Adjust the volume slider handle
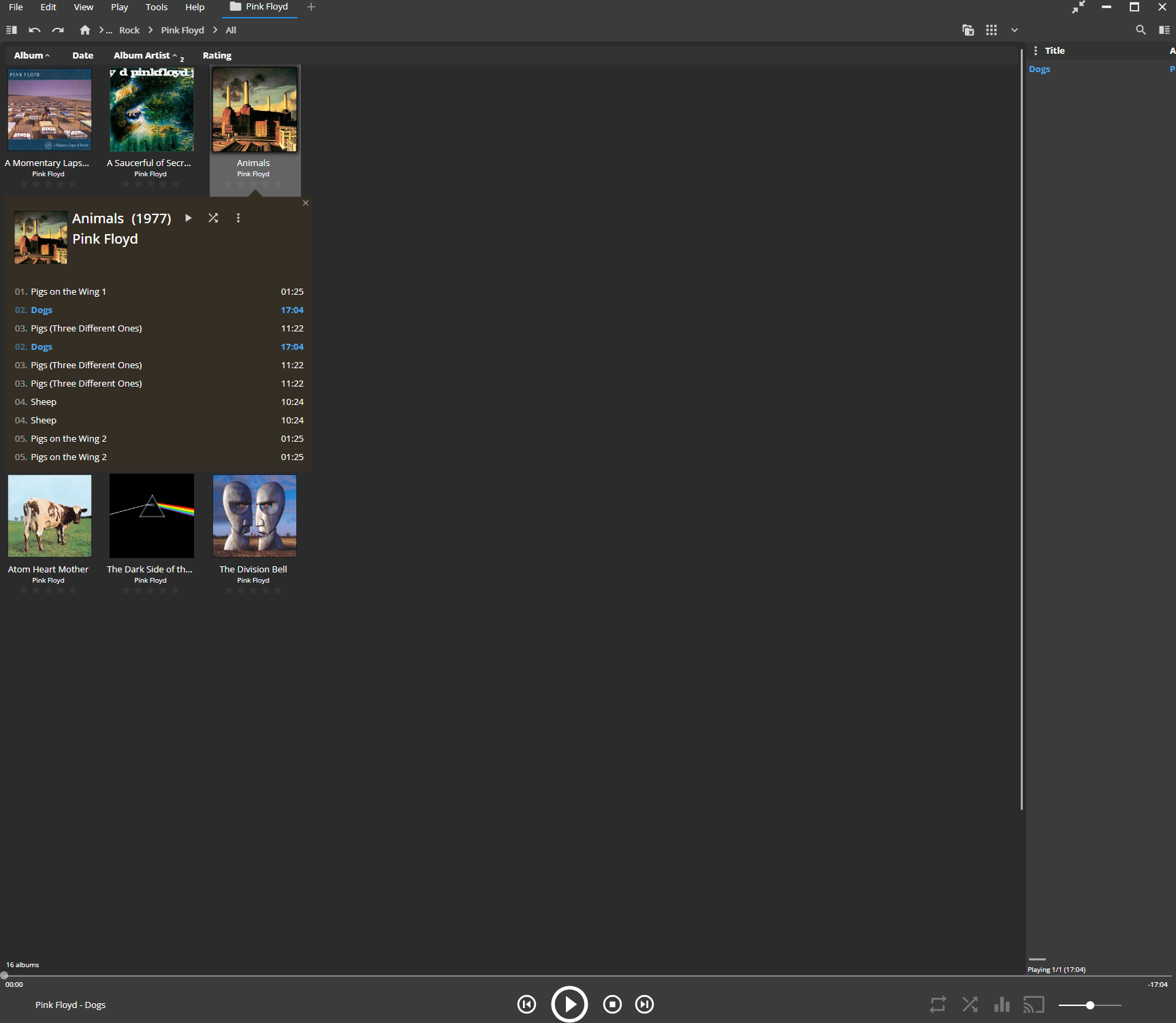Screen dimensions: 1176x1023 point(1090,1005)
